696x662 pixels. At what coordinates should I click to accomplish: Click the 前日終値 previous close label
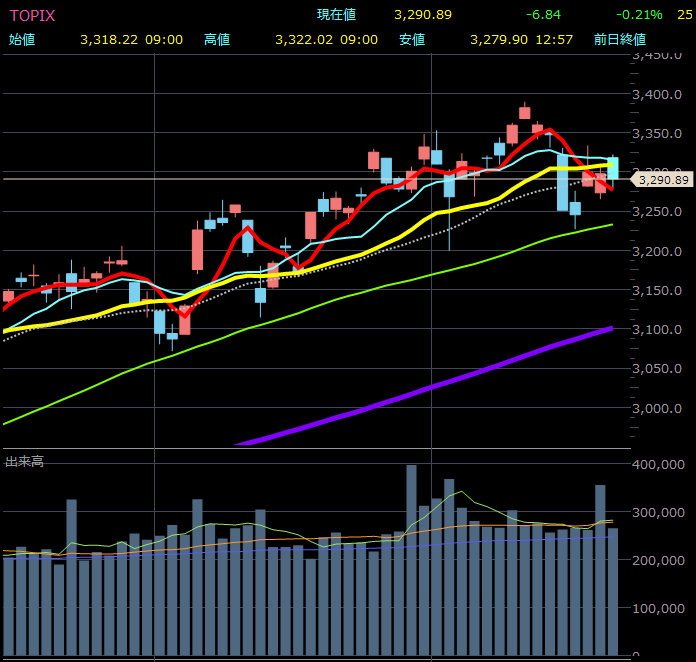click(x=619, y=39)
